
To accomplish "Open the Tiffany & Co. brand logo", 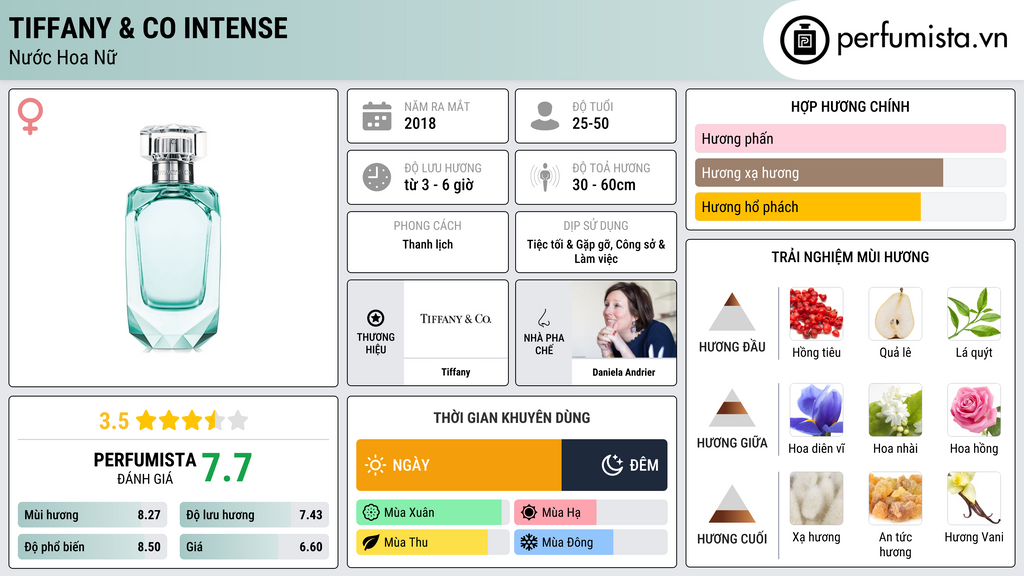I will [456, 319].
